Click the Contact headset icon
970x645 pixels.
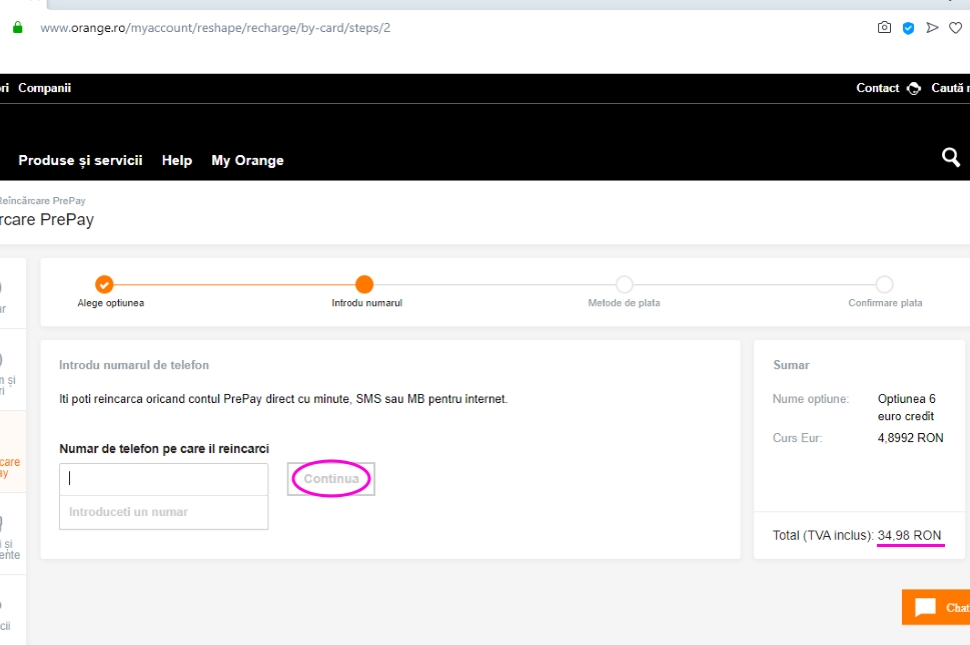[913, 88]
